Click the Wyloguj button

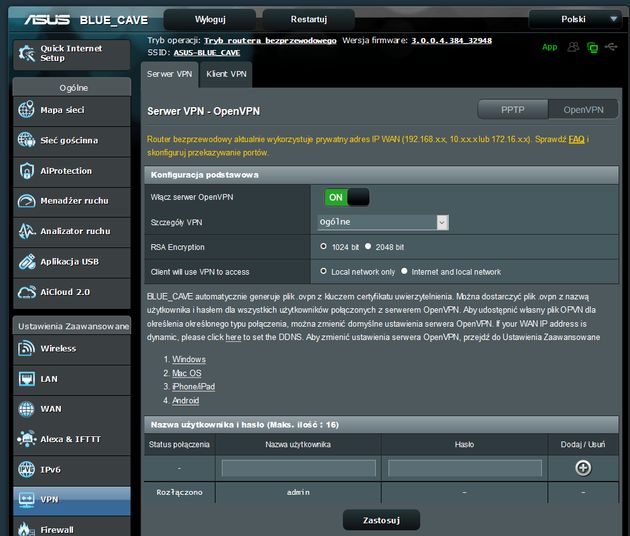tap(210, 19)
